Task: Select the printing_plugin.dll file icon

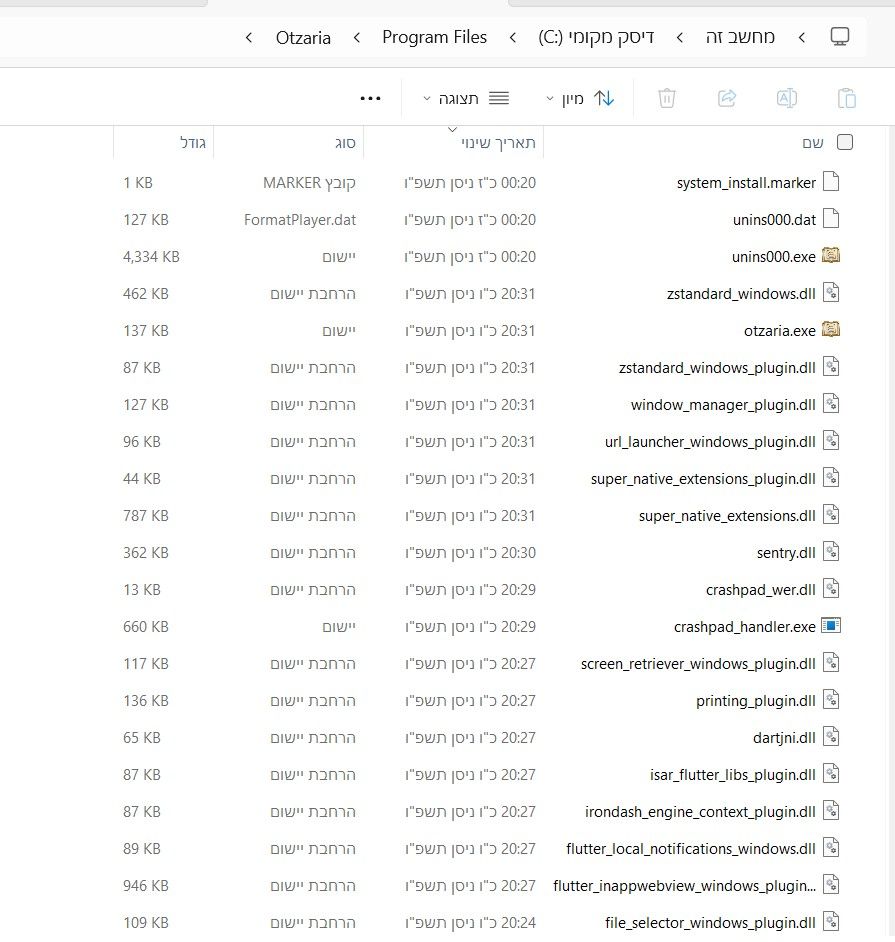Action: [831, 700]
